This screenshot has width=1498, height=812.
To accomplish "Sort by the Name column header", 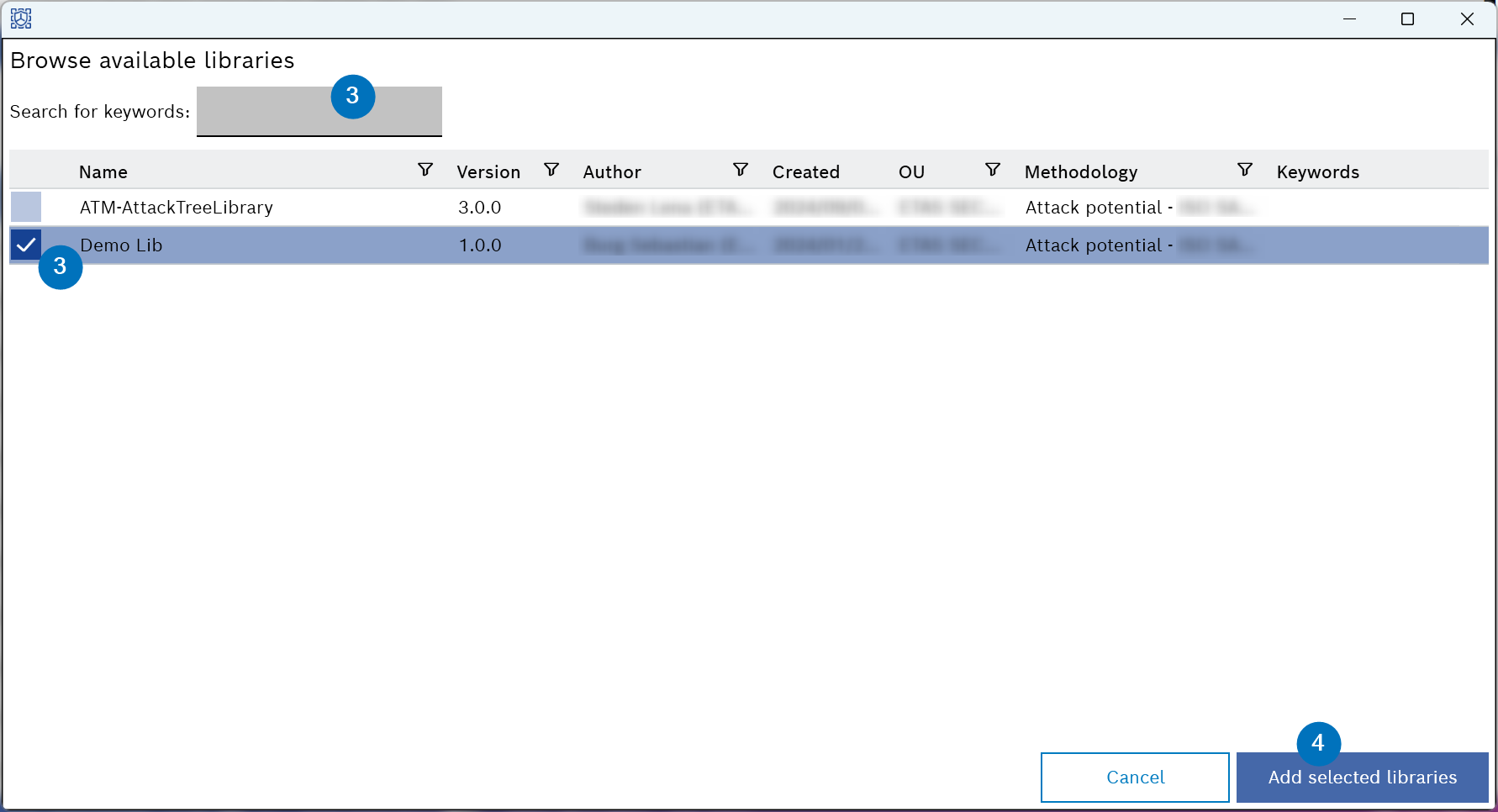I will coord(103,172).
